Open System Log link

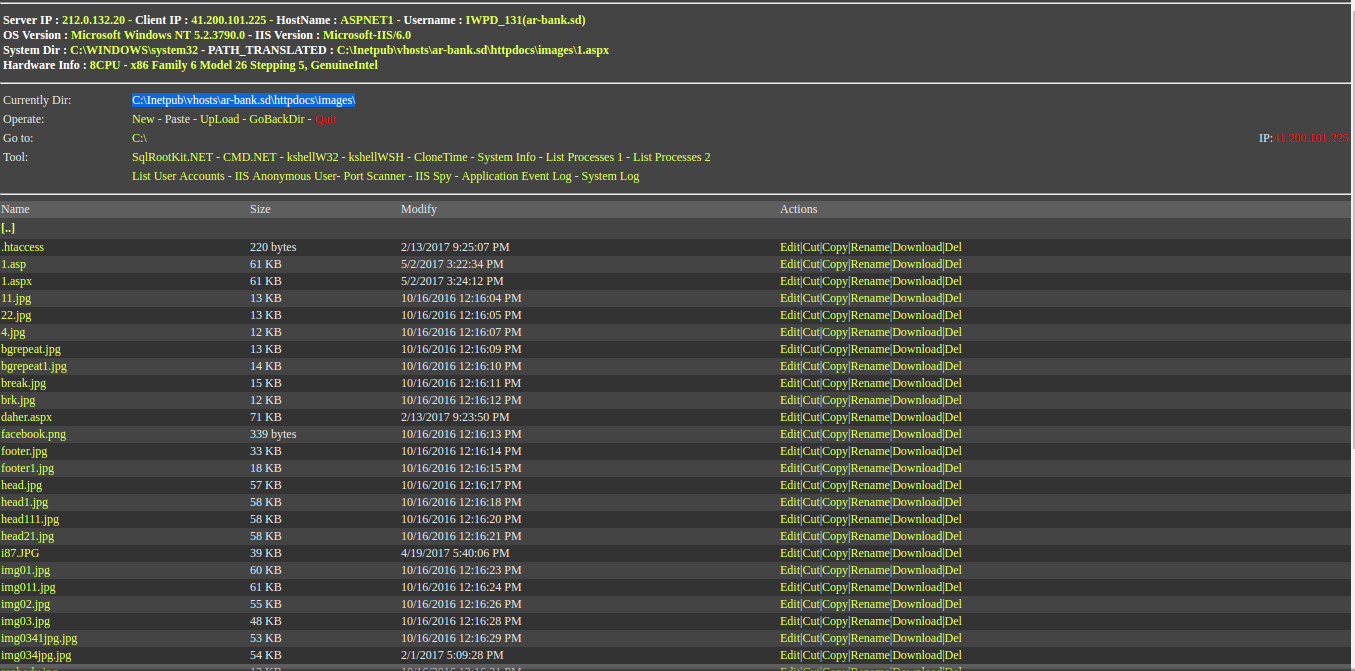pyautogui.click(x=610, y=176)
